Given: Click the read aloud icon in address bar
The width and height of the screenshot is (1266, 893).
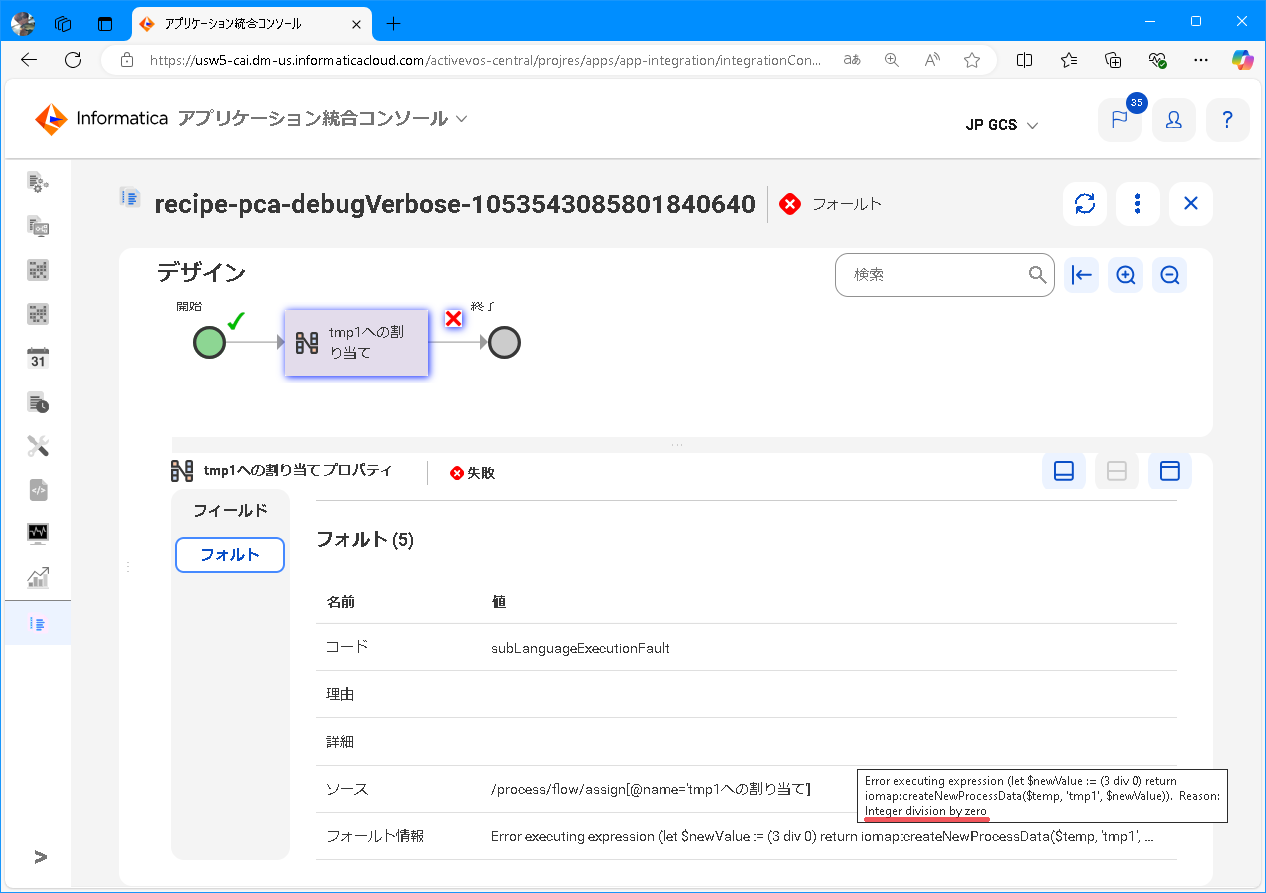Looking at the screenshot, I should 932,60.
